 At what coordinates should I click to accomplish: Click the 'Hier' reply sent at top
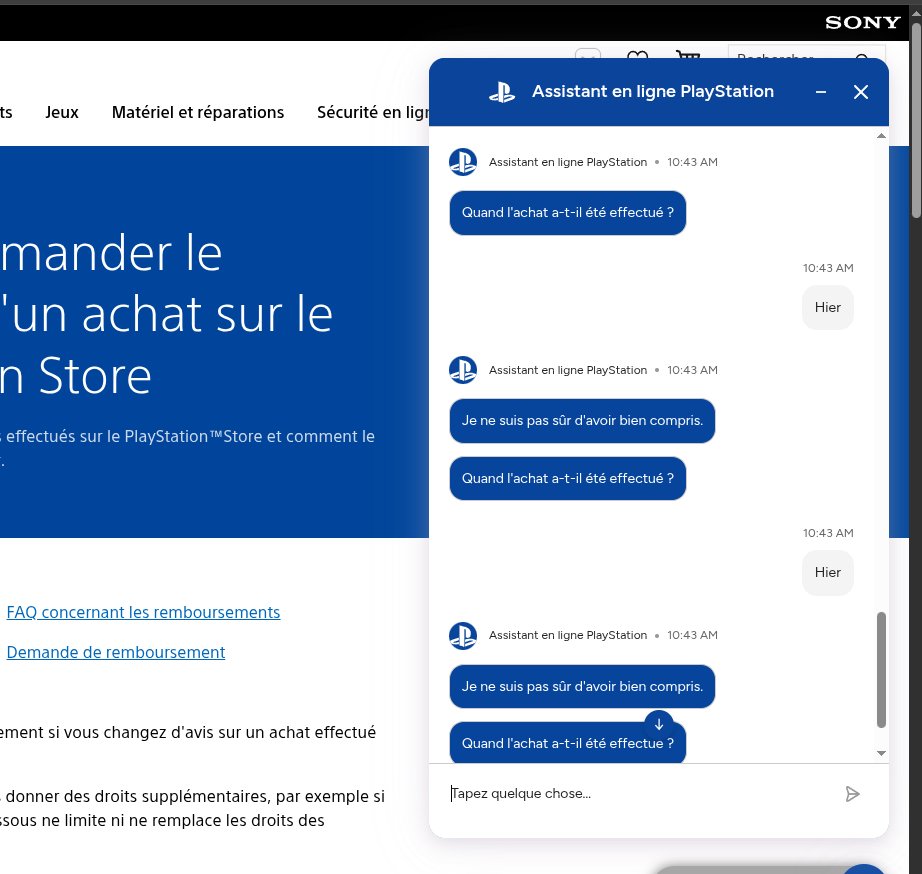[x=827, y=308]
